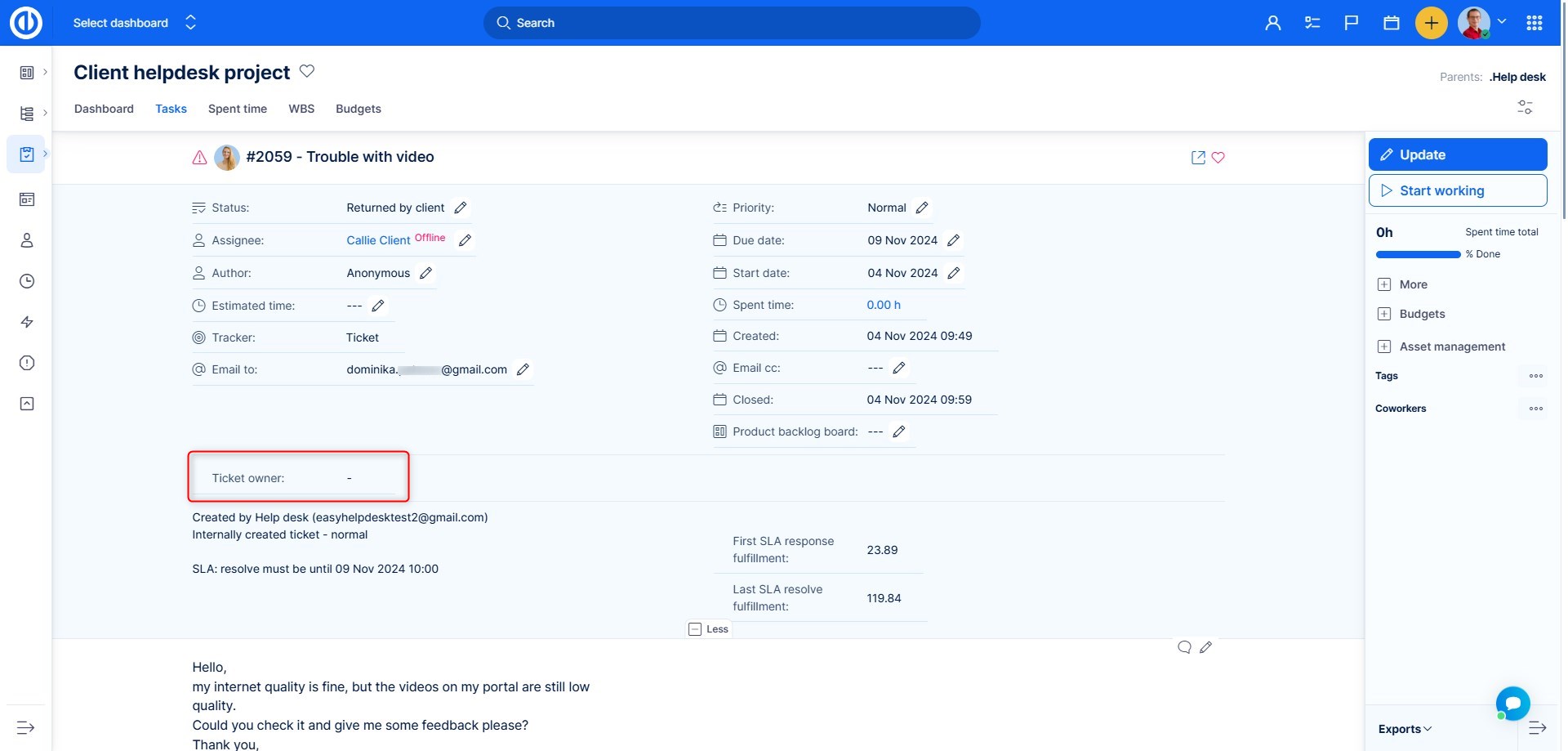This screenshot has width=1568, height=751.
Task: Click the flag icon in top bar
Action: (1352, 23)
